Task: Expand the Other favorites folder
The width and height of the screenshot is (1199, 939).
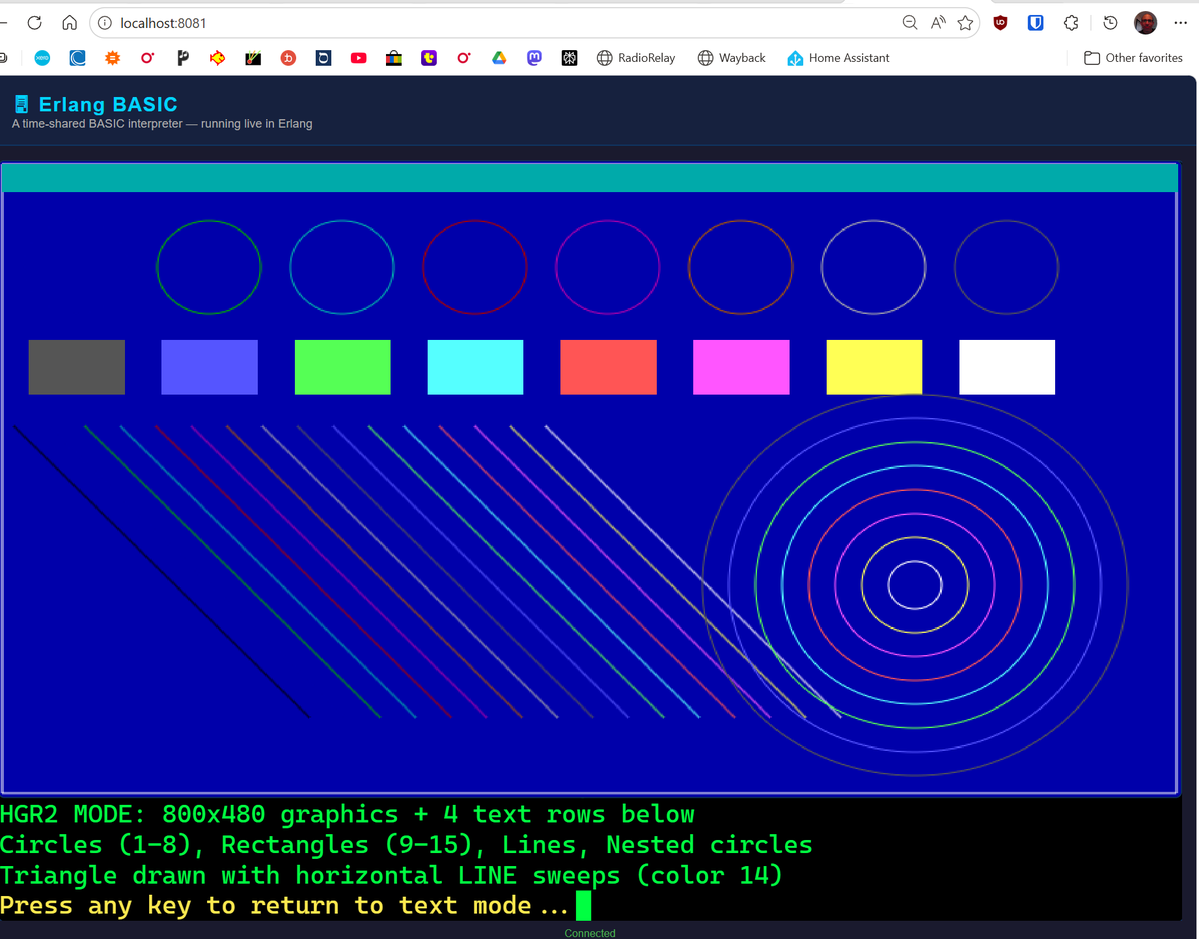Action: (1132, 58)
